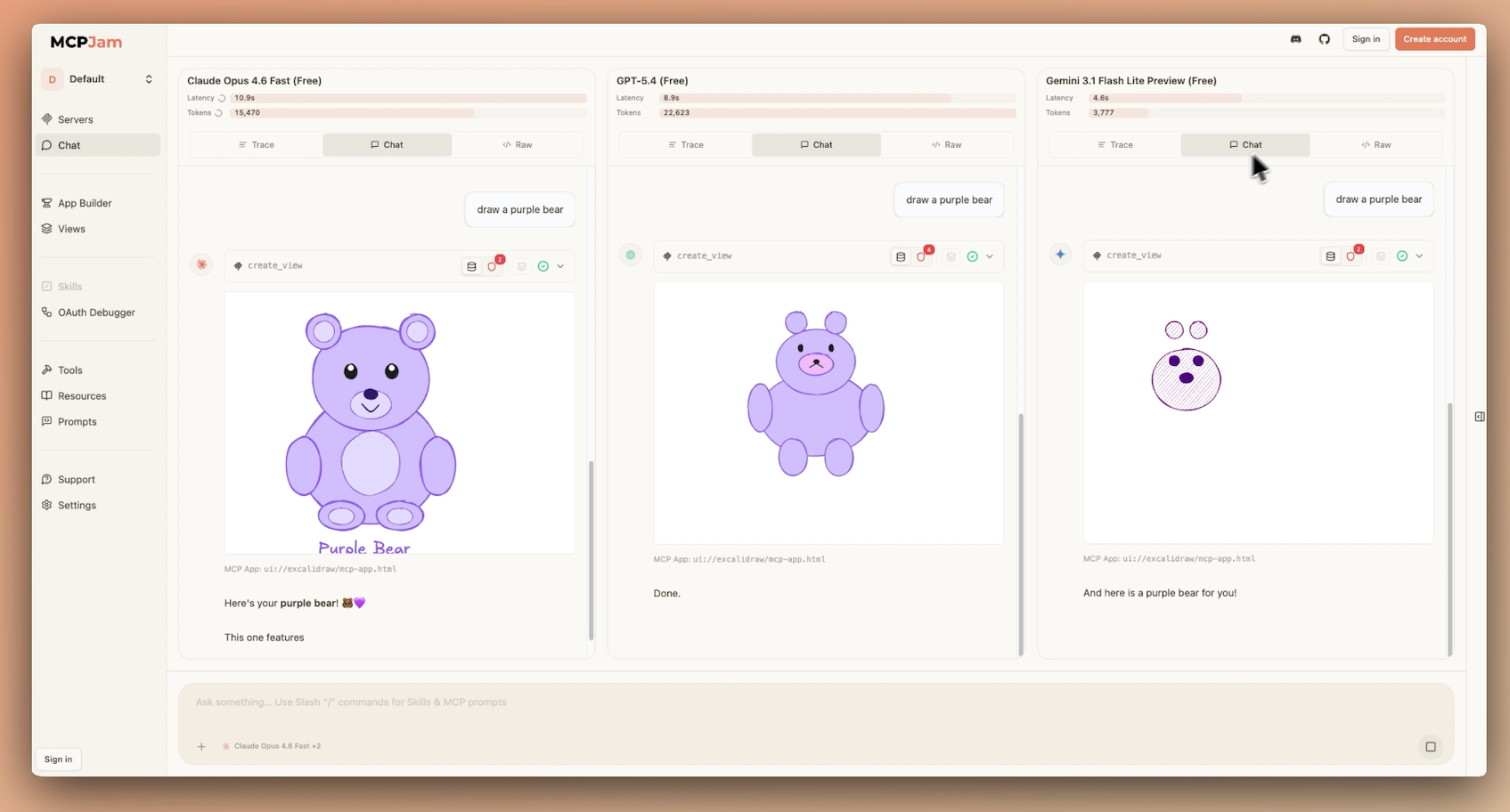Switch Claude Opus panel to Trace view
This screenshot has height=812, width=1510.
click(256, 144)
